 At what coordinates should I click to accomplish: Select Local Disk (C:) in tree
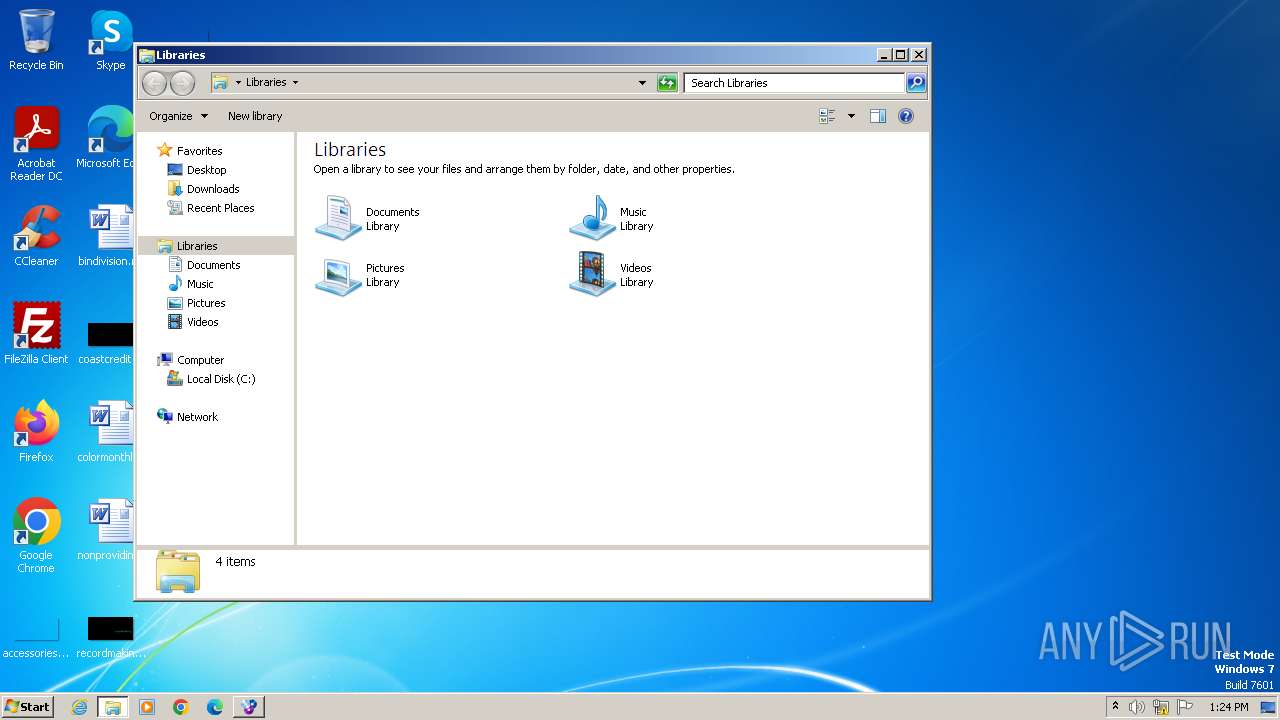click(x=220, y=379)
